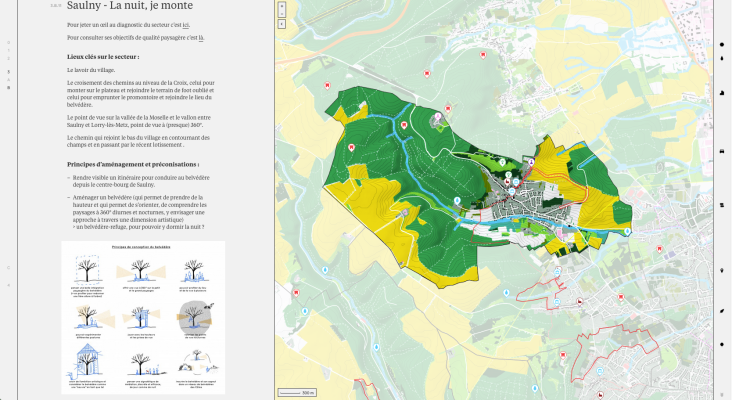732x400 pixels.
Task: Click the red marker at map's top center
Action: pyautogui.click(x=427, y=73)
